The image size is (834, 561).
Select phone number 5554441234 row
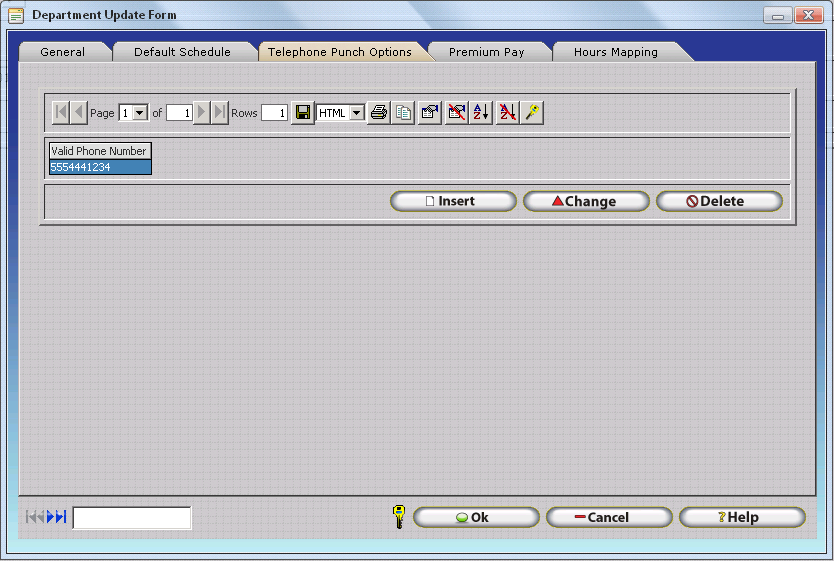[100, 167]
